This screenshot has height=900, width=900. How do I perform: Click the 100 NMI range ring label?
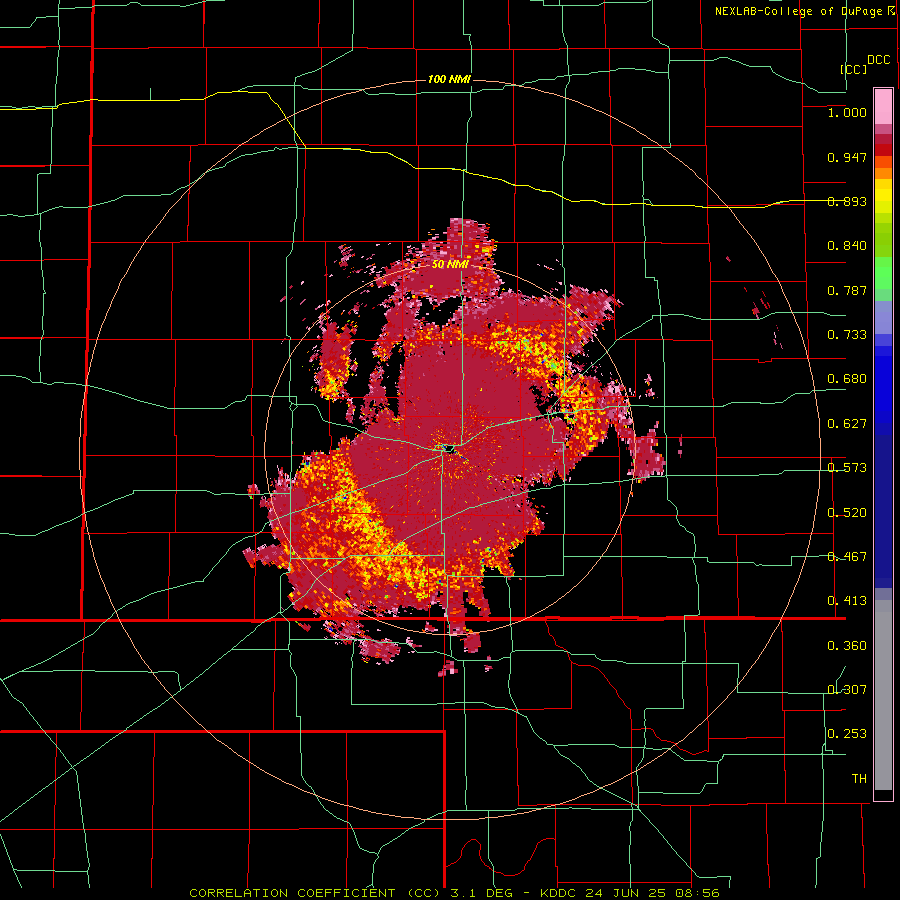point(449,79)
